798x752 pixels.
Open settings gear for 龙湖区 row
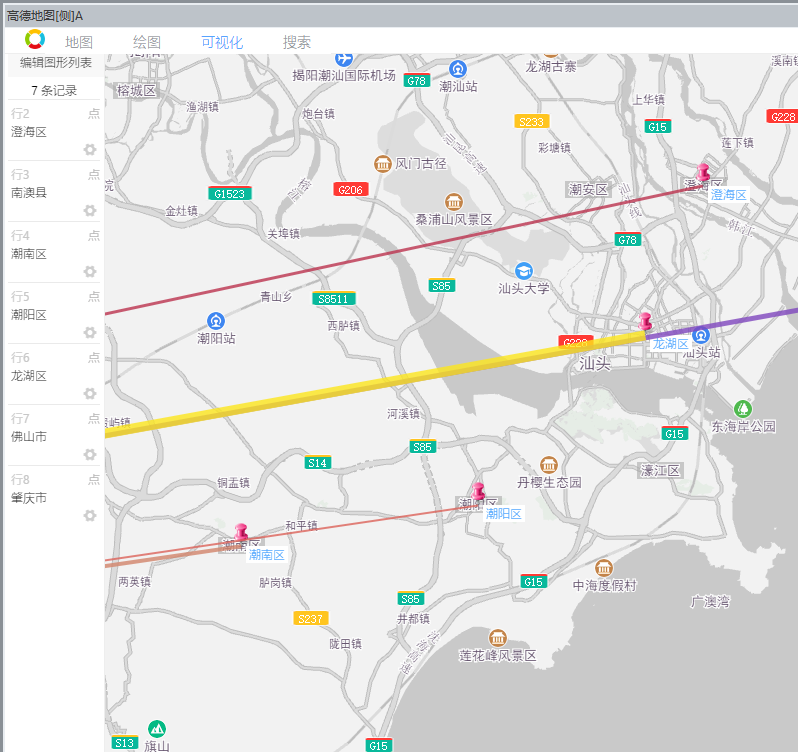coord(90,394)
